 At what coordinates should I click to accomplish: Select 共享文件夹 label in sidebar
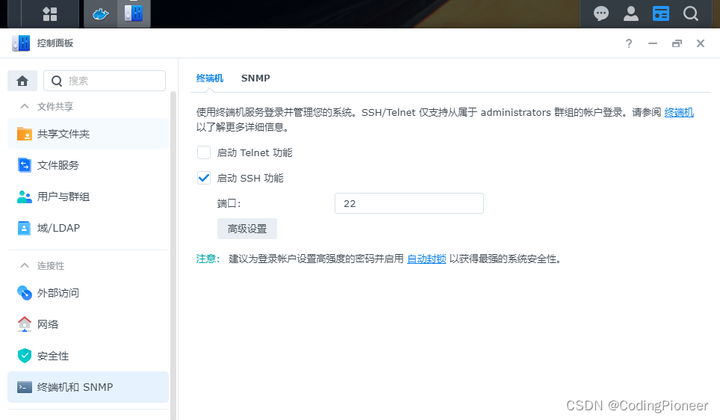pyautogui.click(x=63, y=134)
